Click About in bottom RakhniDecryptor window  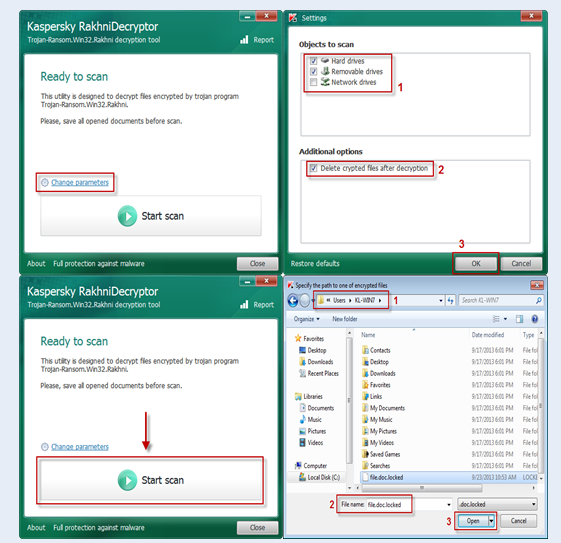[36, 527]
